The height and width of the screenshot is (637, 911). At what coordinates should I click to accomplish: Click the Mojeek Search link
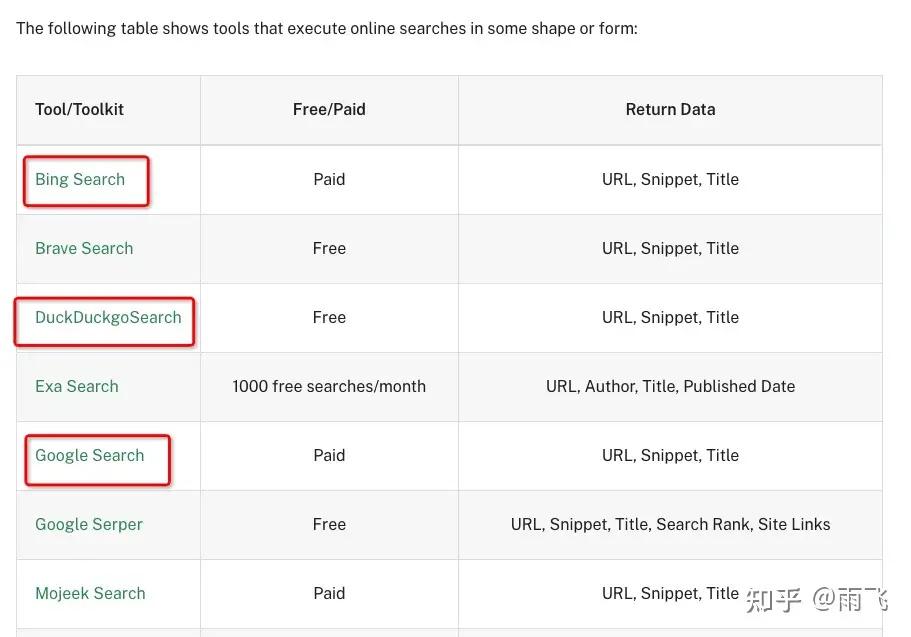coord(90,594)
